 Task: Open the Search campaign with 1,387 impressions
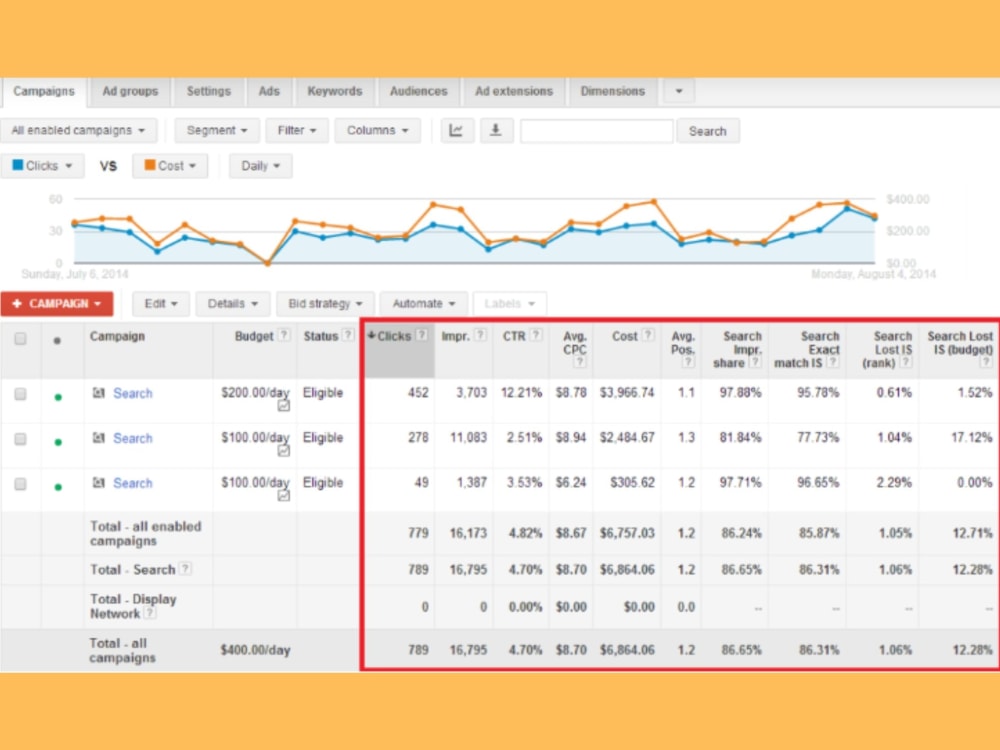click(x=133, y=483)
